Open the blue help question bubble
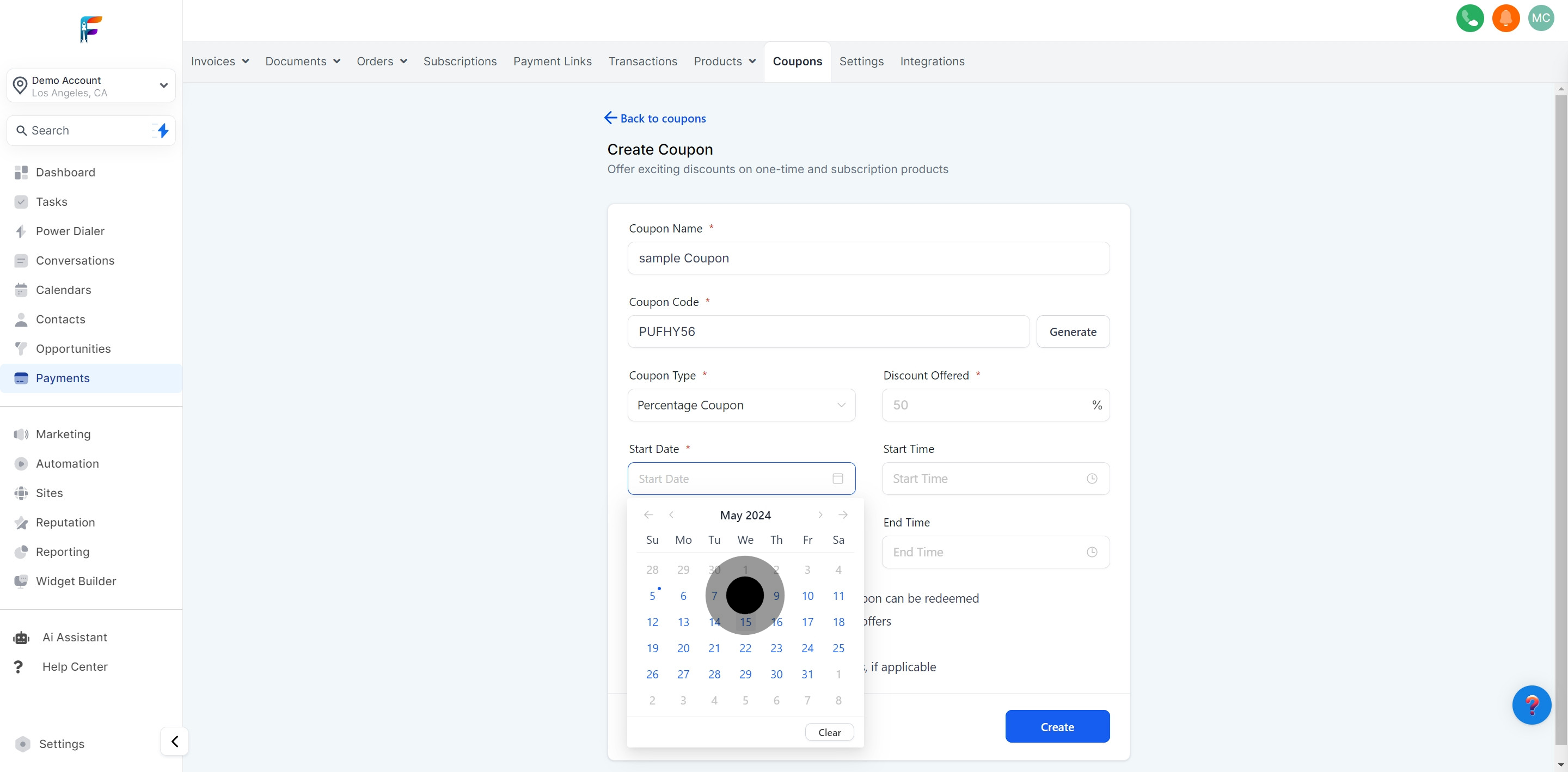This screenshot has width=1568, height=772. pos(1532,705)
